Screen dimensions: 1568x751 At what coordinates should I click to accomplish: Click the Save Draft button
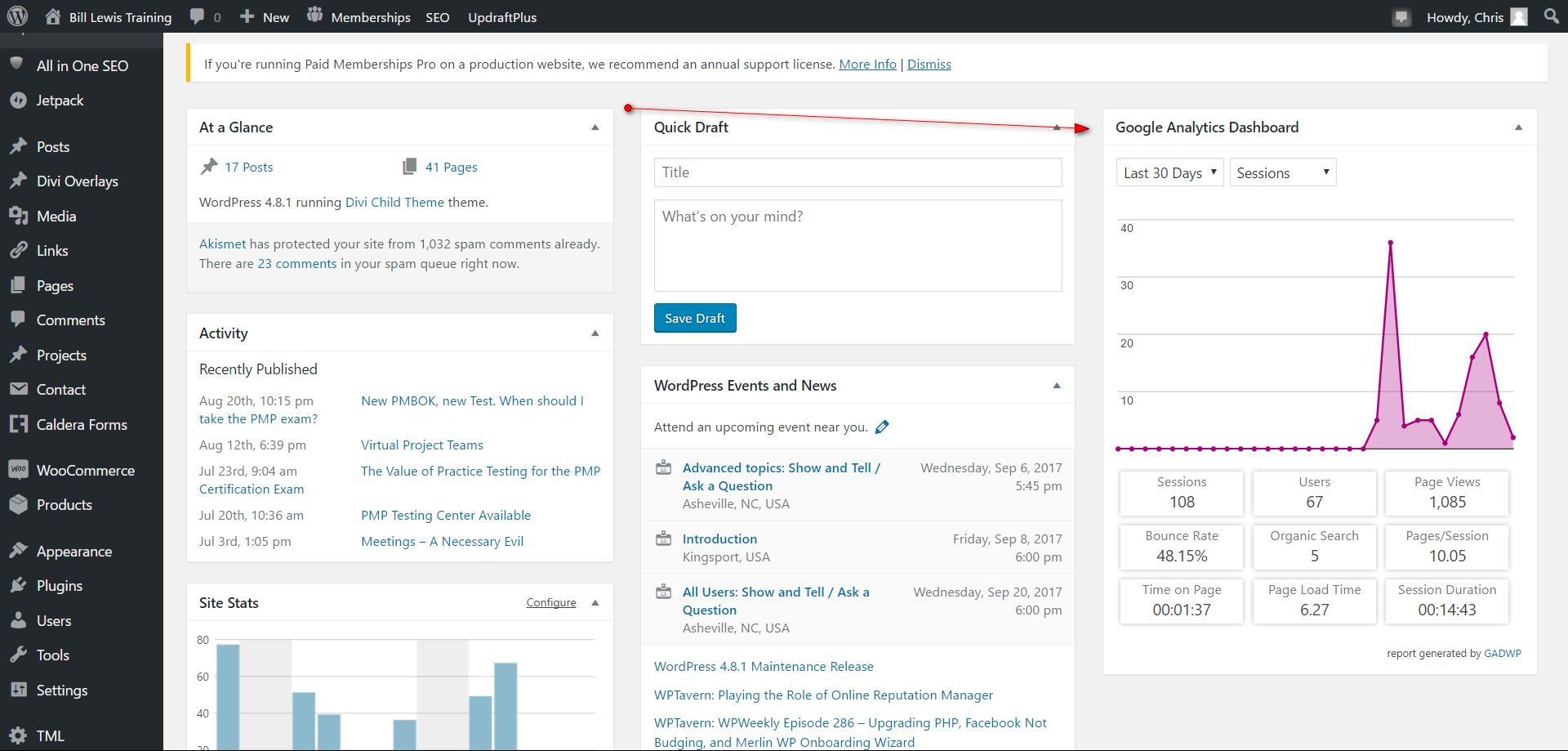pyautogui.click(x=695, y=318)
